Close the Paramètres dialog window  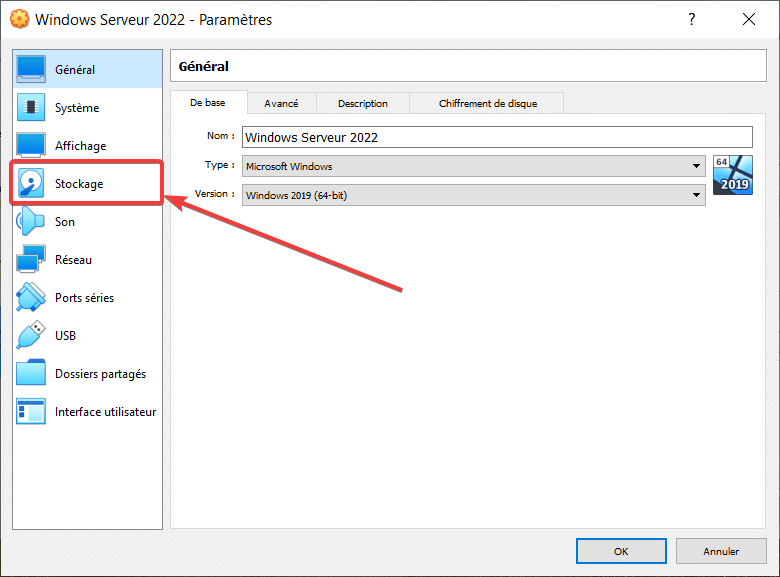click(749, 19)
